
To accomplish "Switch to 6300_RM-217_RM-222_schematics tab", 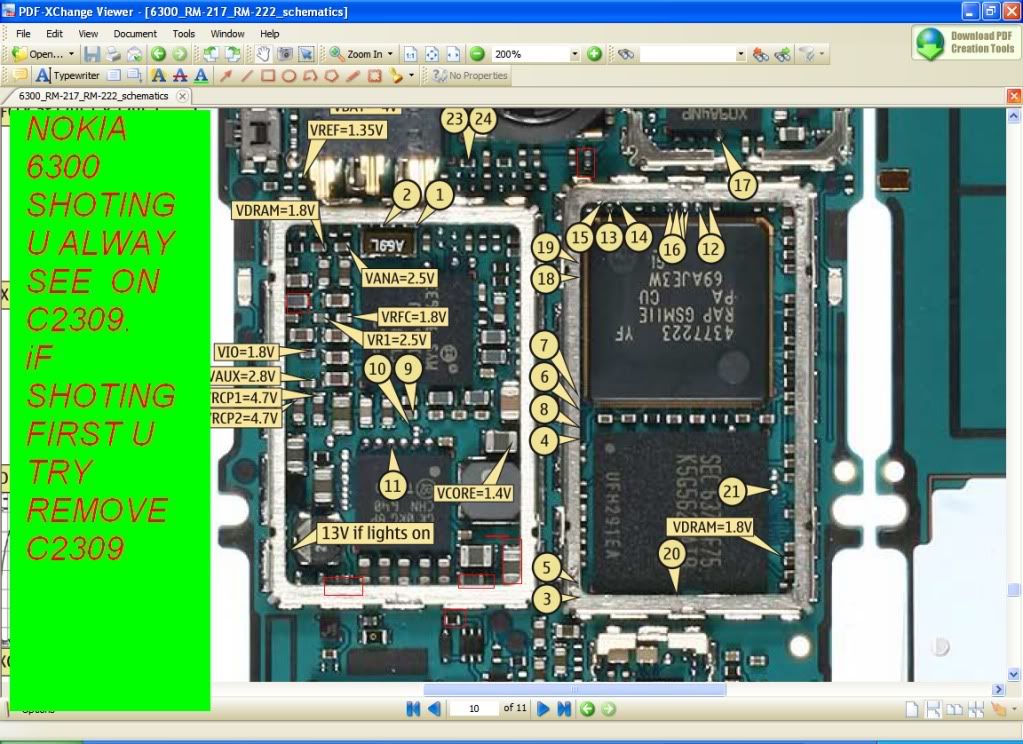I will [93, 96].
